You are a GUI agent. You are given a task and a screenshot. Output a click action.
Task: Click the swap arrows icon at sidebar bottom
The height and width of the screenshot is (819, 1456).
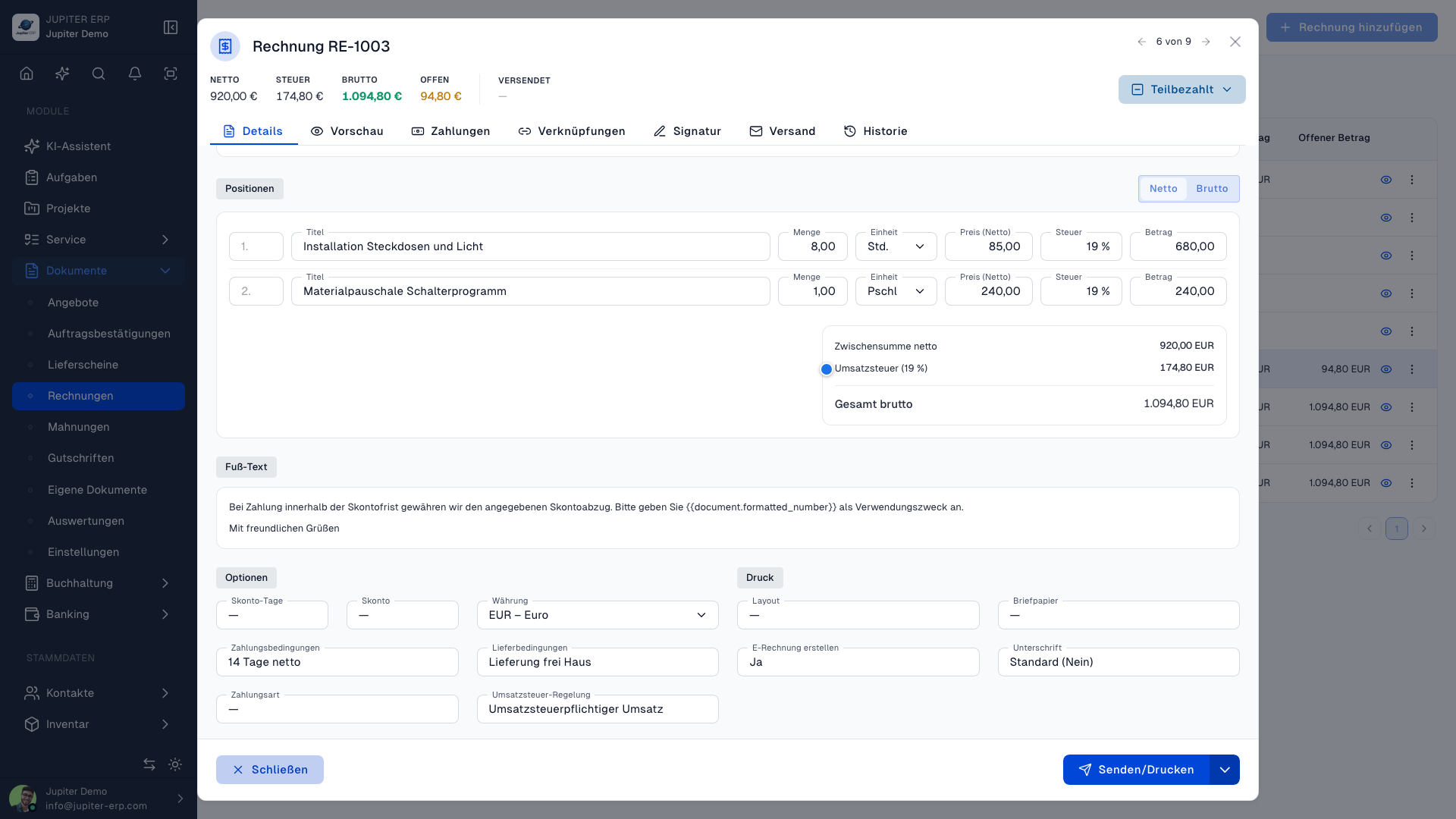coord(149,764)
